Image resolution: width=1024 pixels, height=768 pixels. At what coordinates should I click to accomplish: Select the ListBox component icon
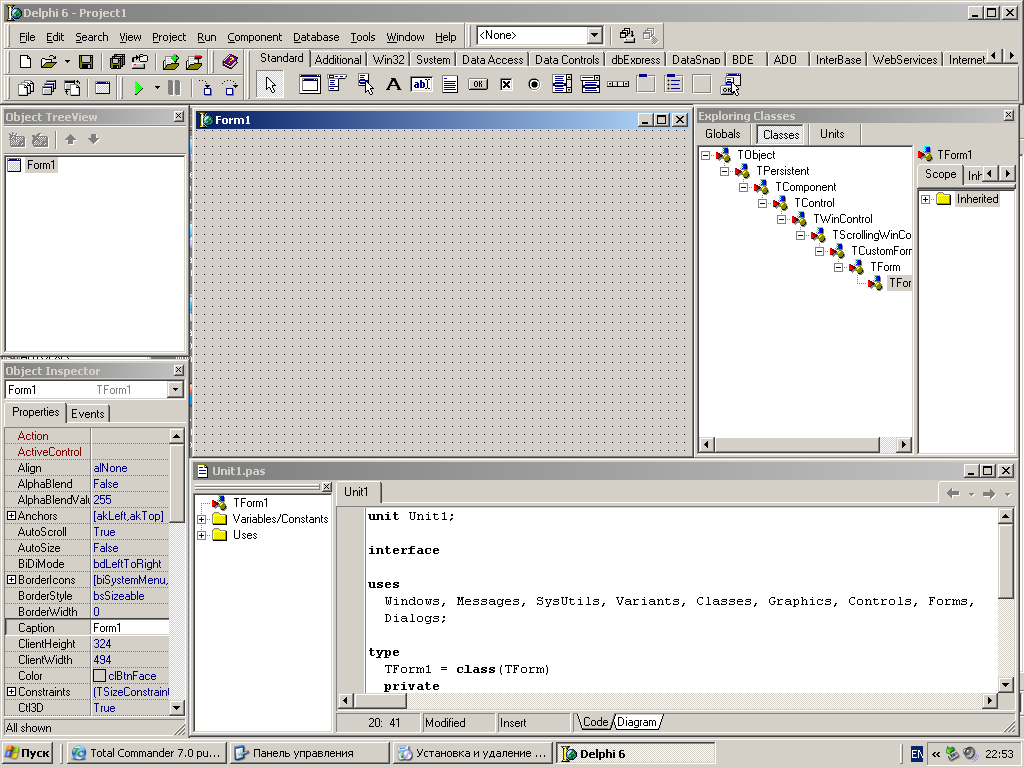pyautogui.click(x=562, y=84)
